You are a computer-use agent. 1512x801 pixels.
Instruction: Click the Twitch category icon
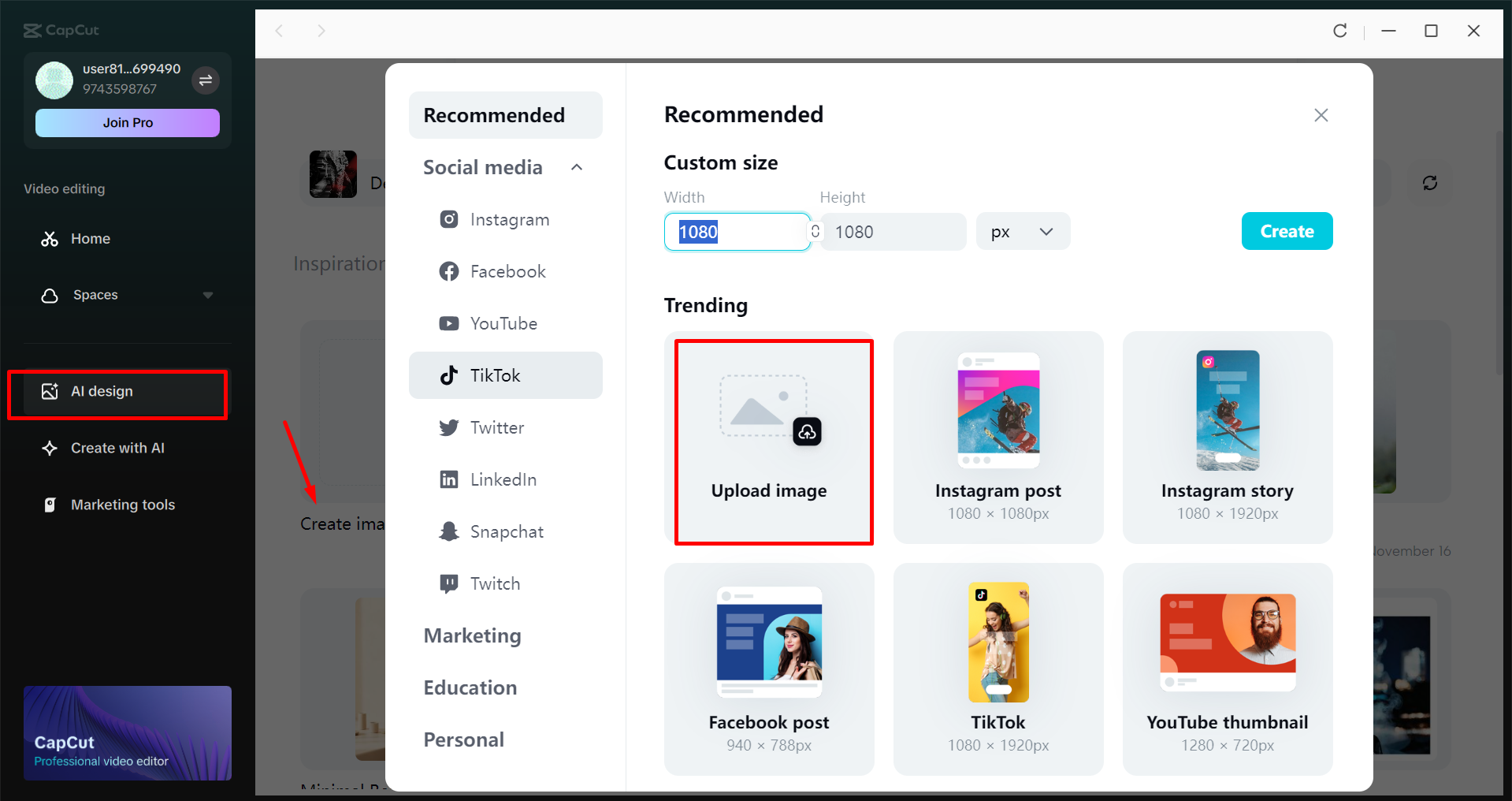coord(448,583)
